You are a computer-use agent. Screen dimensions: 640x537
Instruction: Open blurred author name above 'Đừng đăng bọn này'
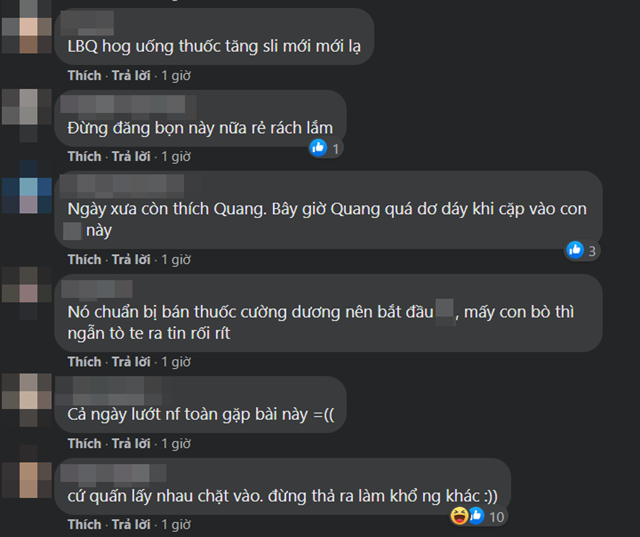coord(129,104)
